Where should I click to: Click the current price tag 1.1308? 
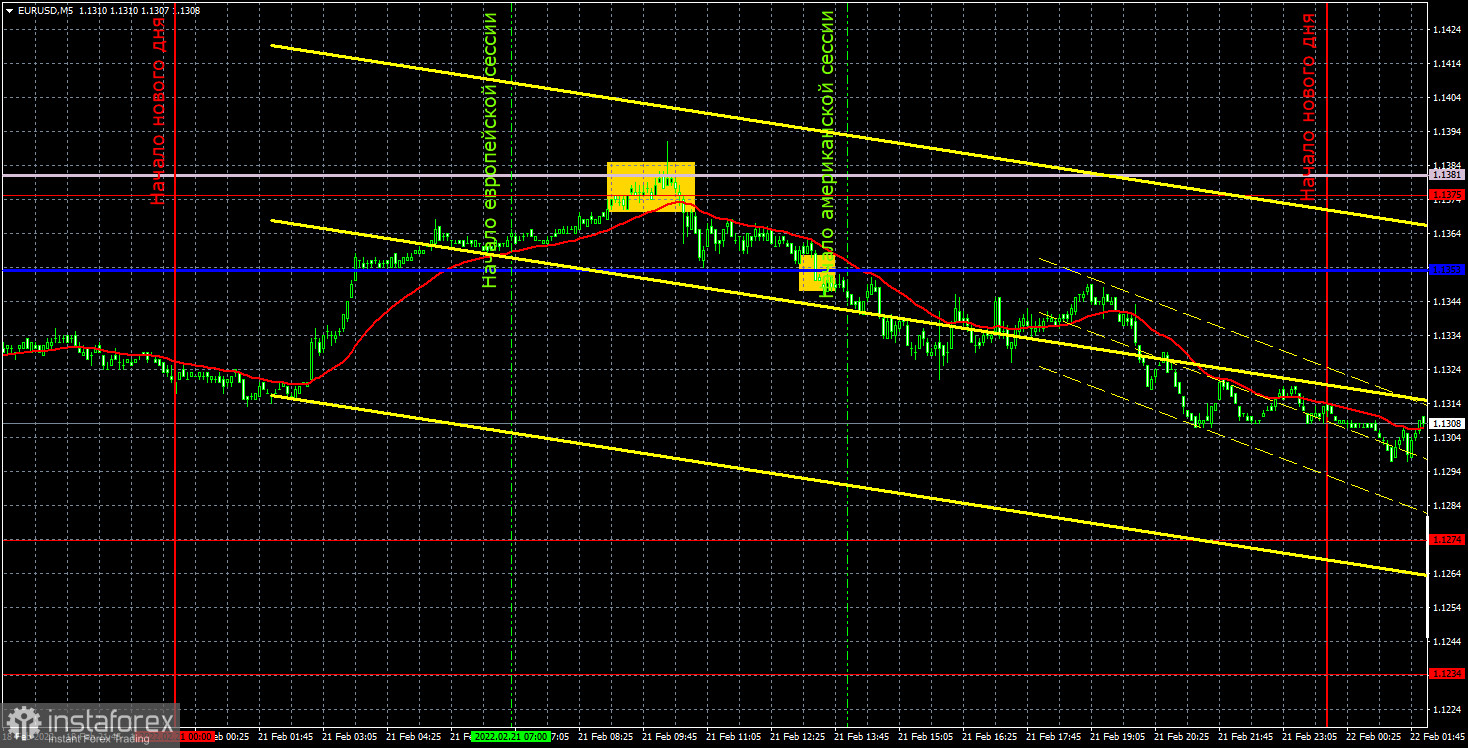click(x=1447, y=423)
